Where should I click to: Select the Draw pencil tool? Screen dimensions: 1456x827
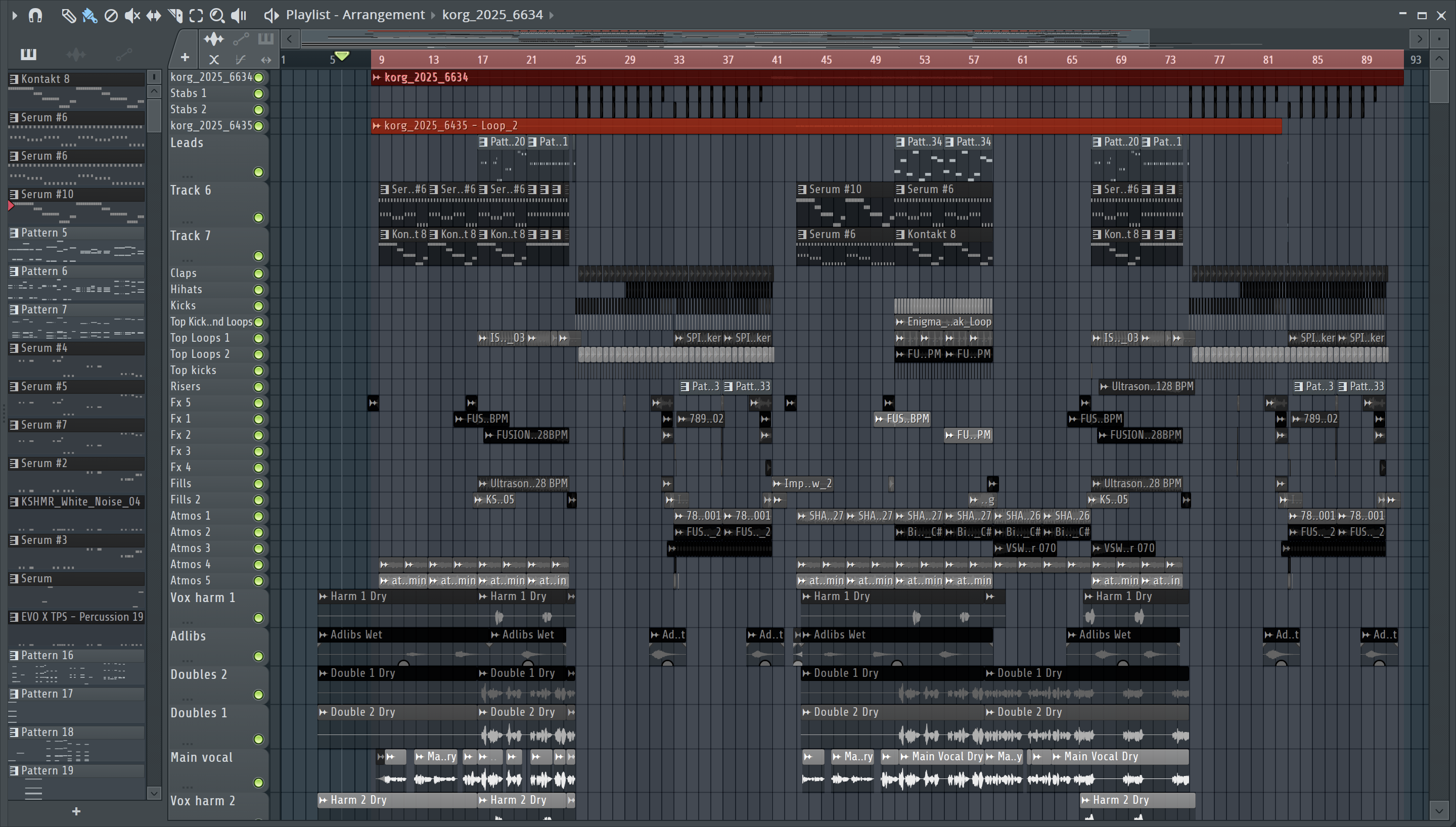tap(68, 15)
